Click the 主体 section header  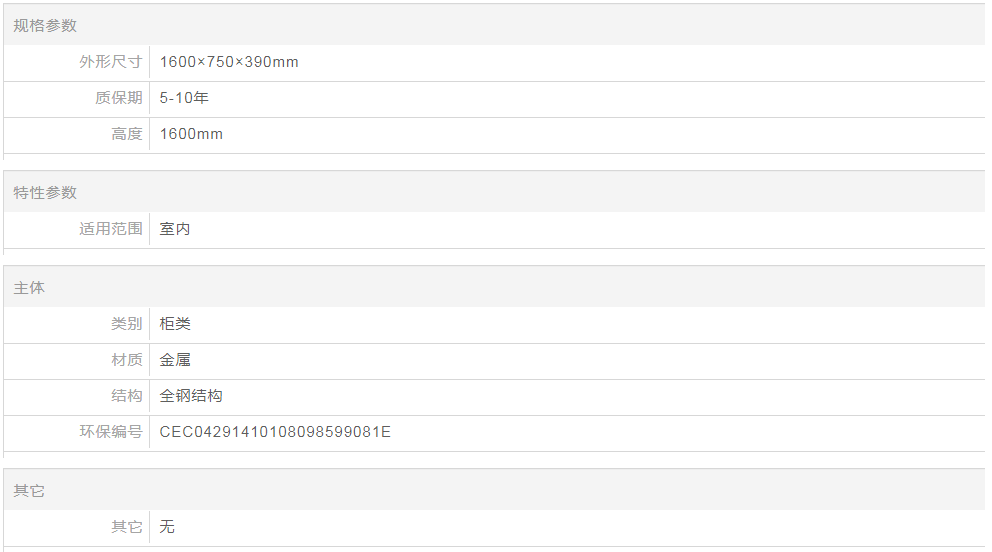tap(29, 288)
